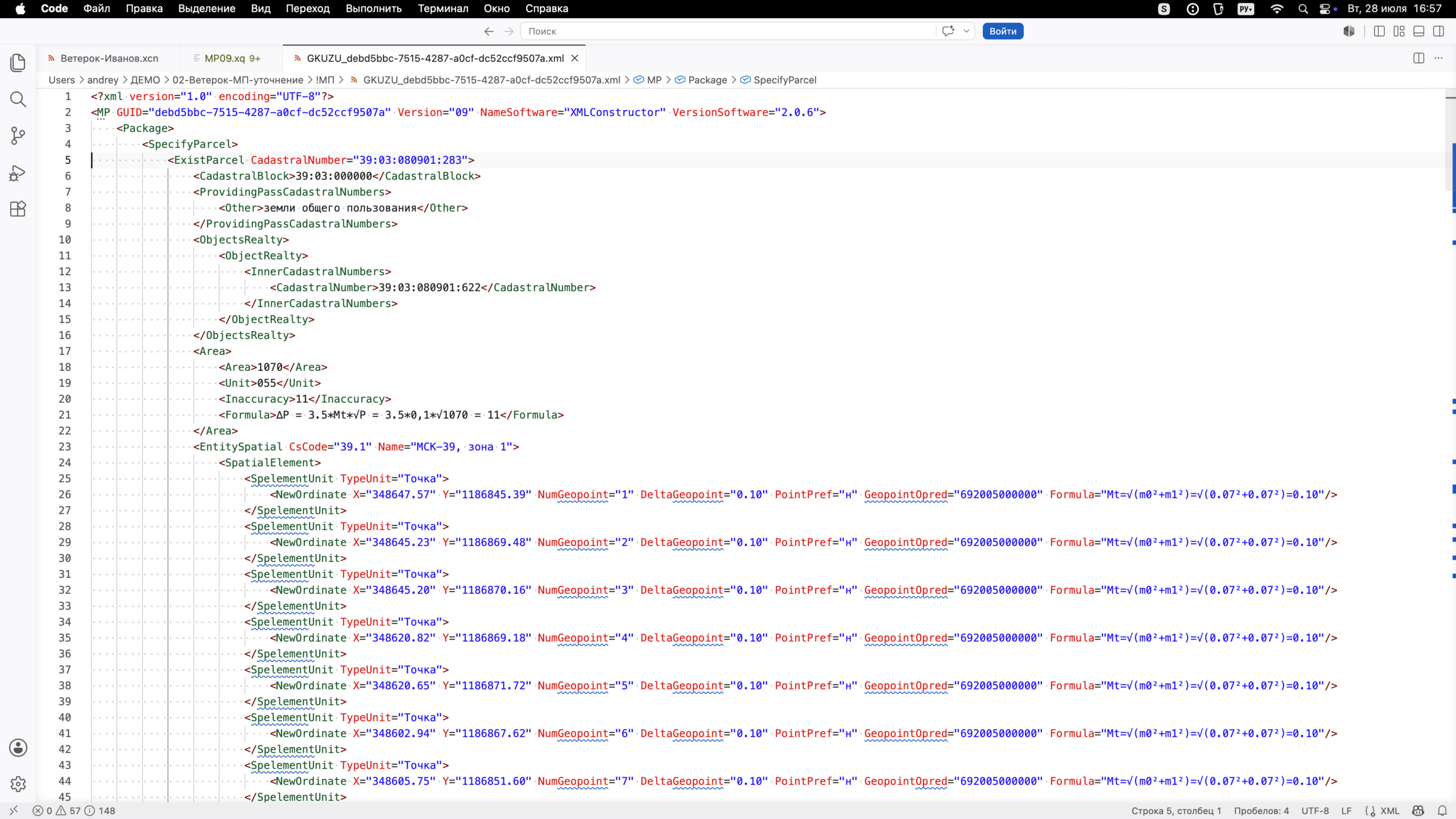Open the Manage gear icon
The image size is (1456, 819).
tap(18, 784)
